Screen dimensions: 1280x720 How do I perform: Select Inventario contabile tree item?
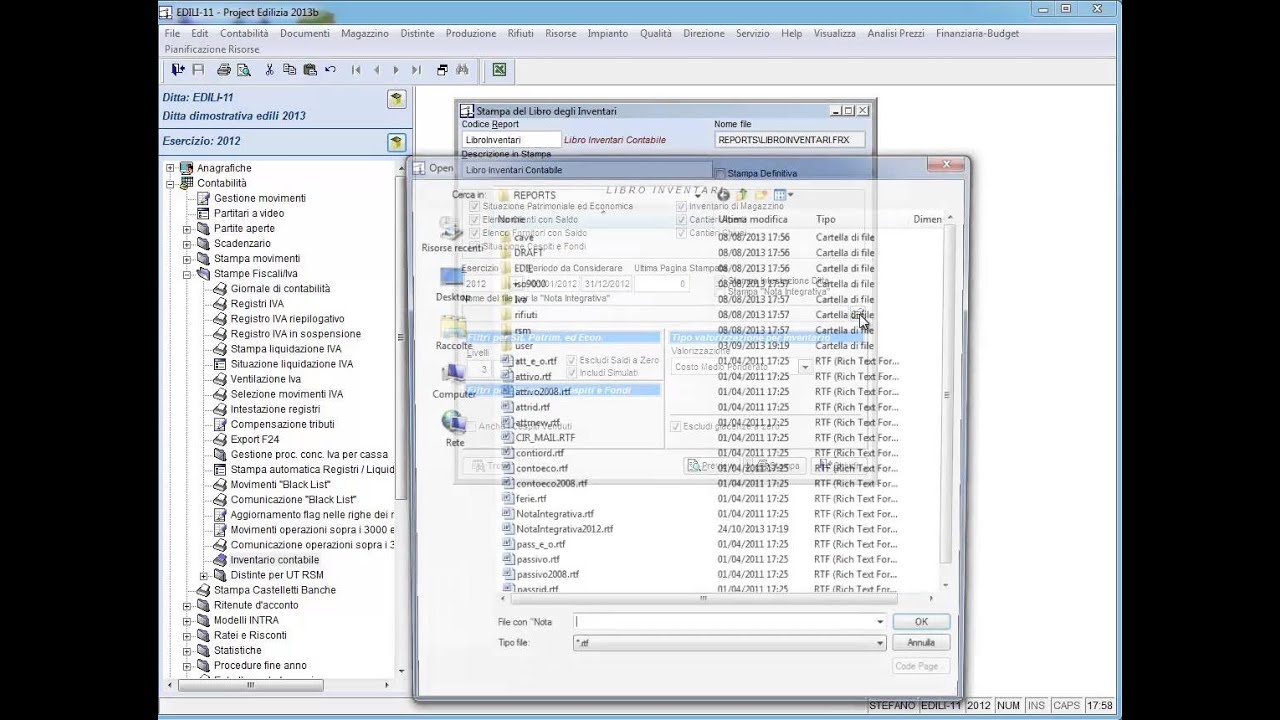pyautogui.click(x=275, y=560)
